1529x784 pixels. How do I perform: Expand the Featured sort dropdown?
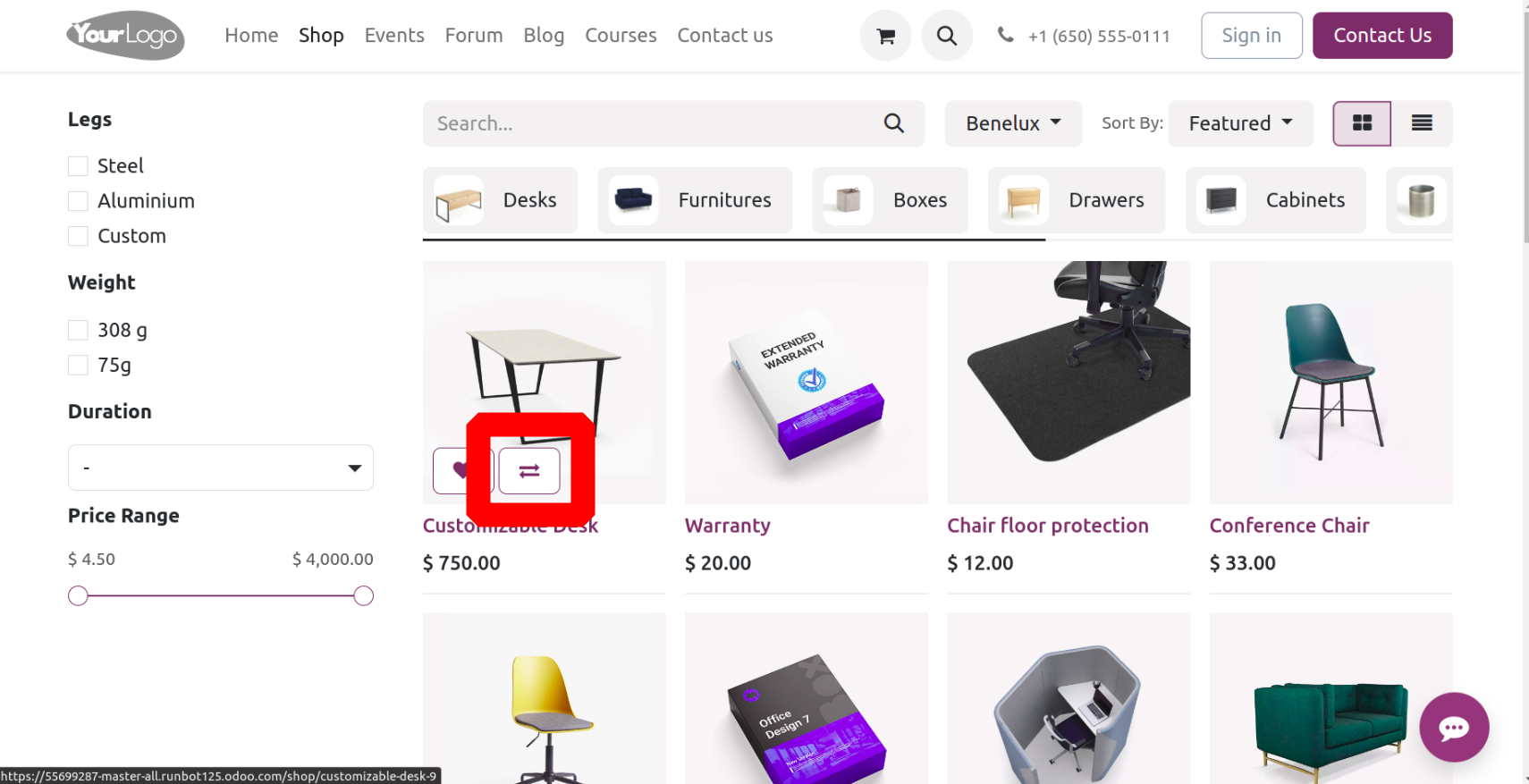click(1240, 123)
